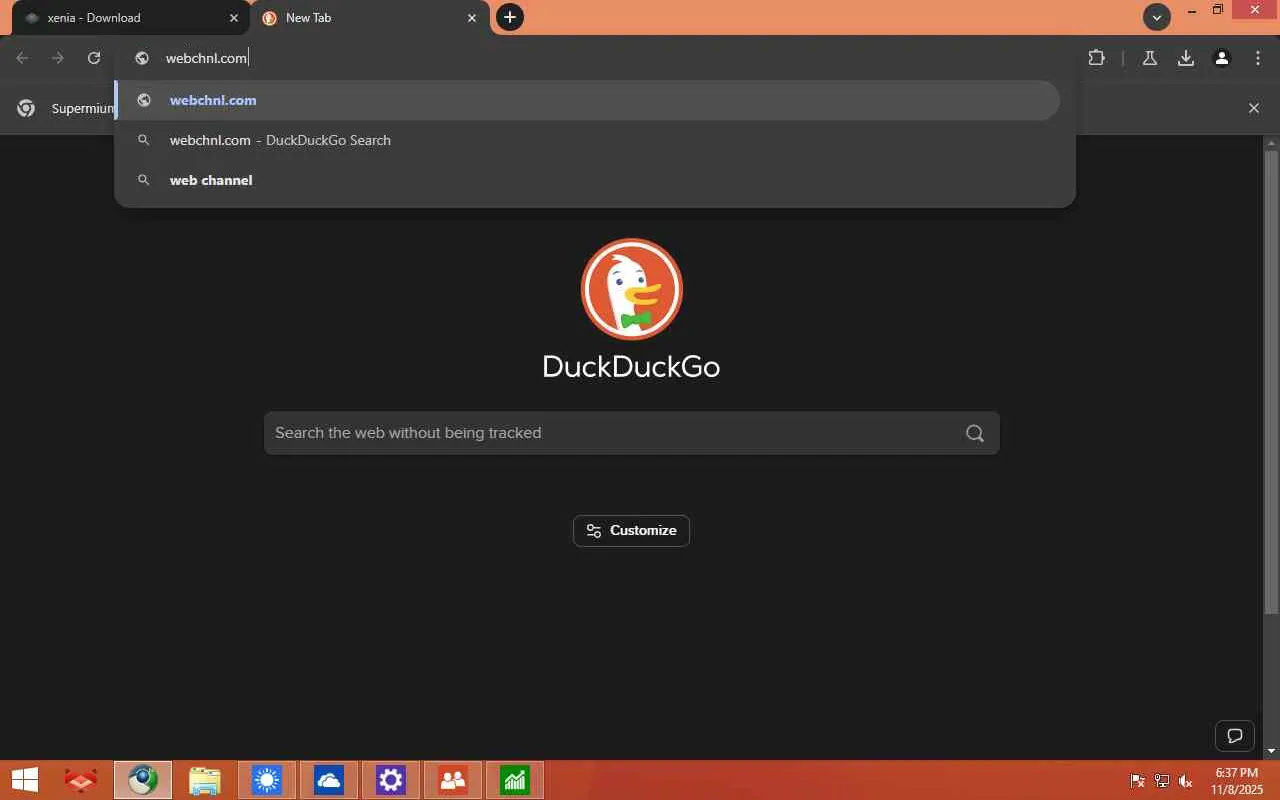Close the 'New Tab' tab

[x=473, y=18]
